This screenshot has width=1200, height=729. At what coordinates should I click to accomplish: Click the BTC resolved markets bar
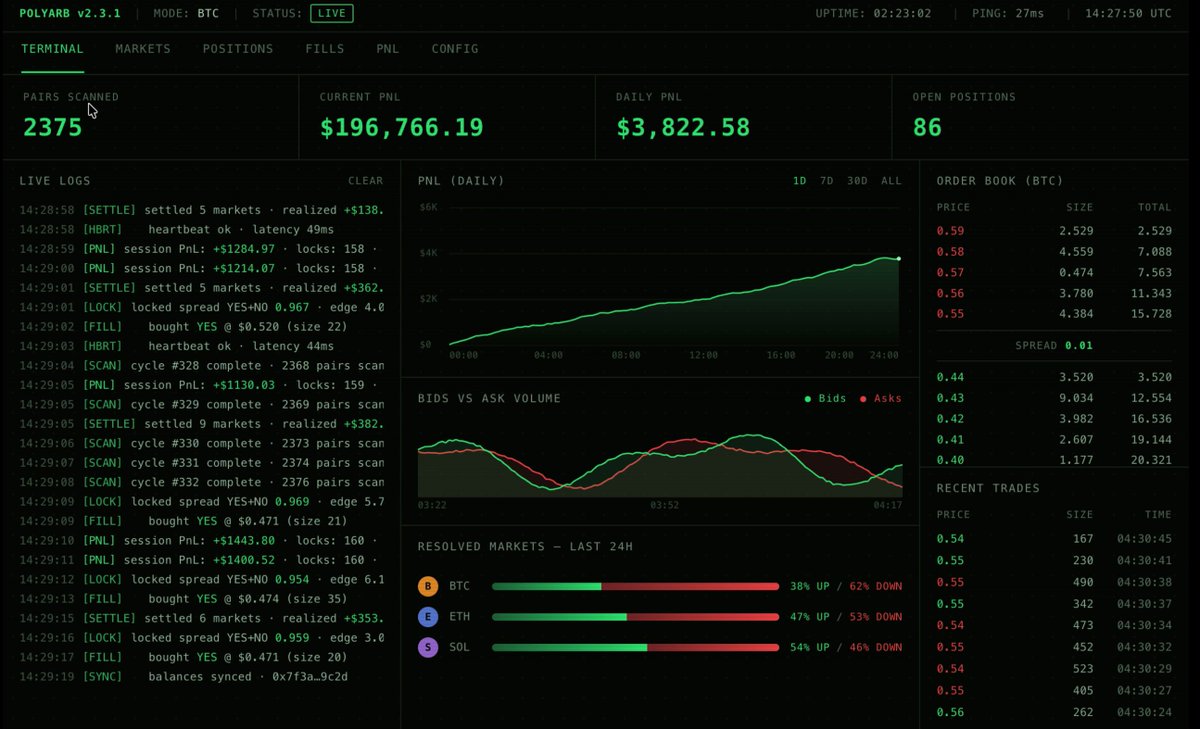coord(636,587)
